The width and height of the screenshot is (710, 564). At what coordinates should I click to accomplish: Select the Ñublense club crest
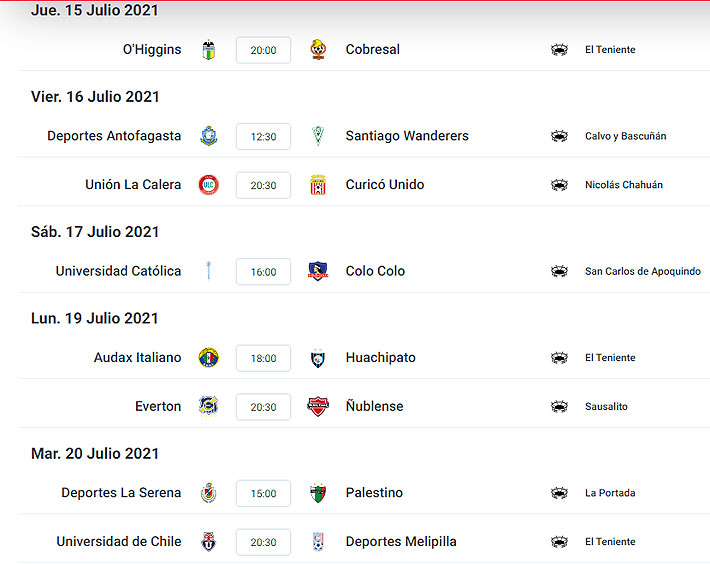point(318,406)
